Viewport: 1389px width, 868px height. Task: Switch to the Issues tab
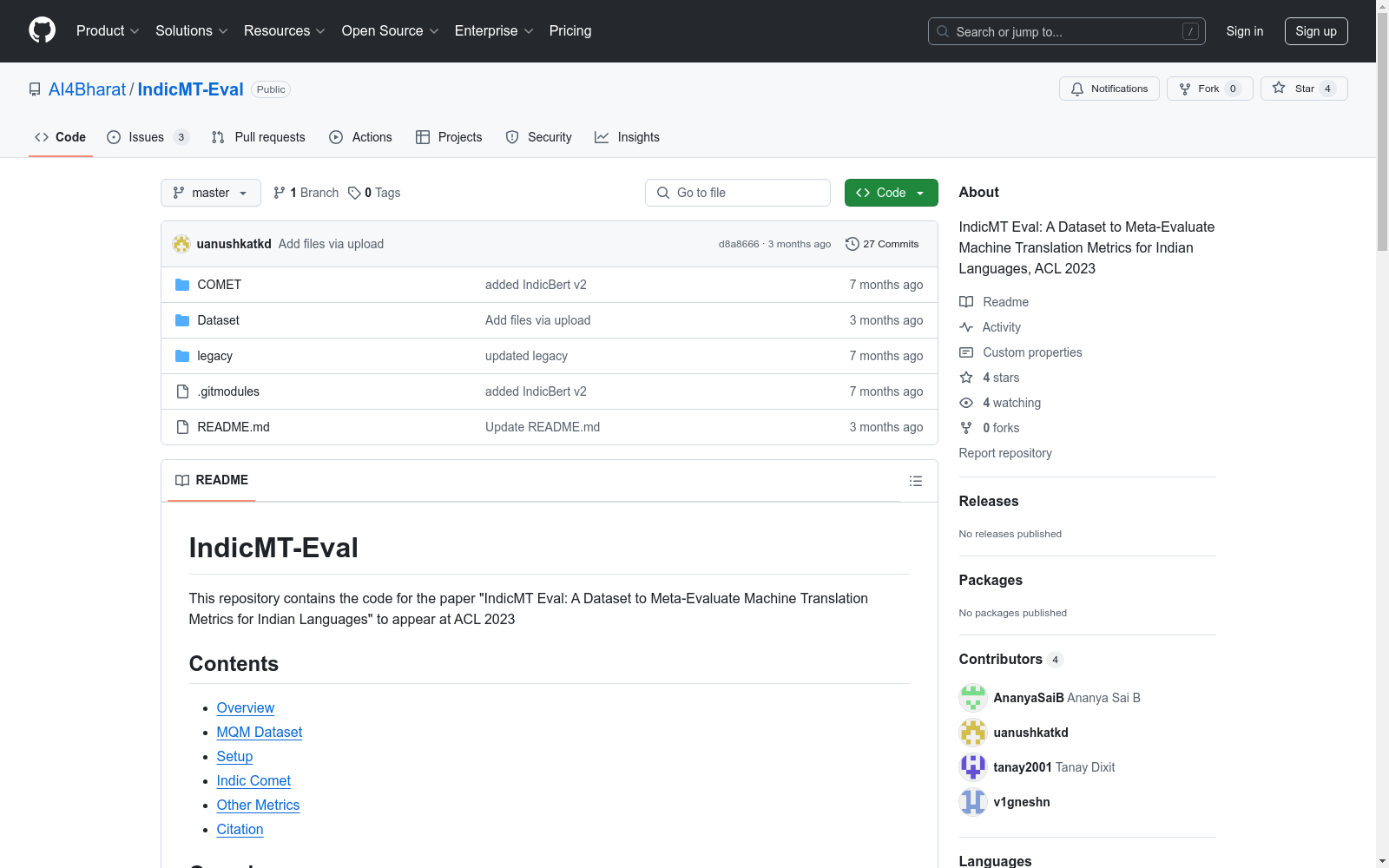(x=147, y=137)
